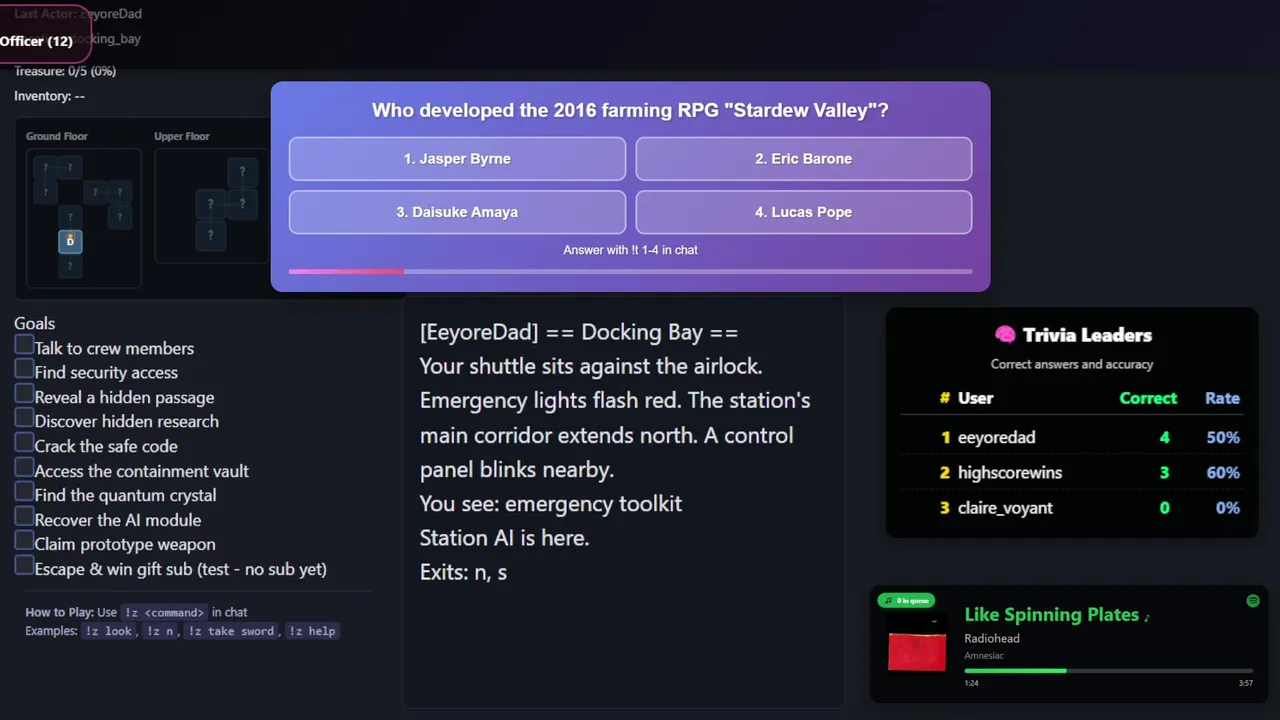Click the Spotify logo in the music widget
Viewport: 1280px width, 720px height.
click(x=1253, y=601)
